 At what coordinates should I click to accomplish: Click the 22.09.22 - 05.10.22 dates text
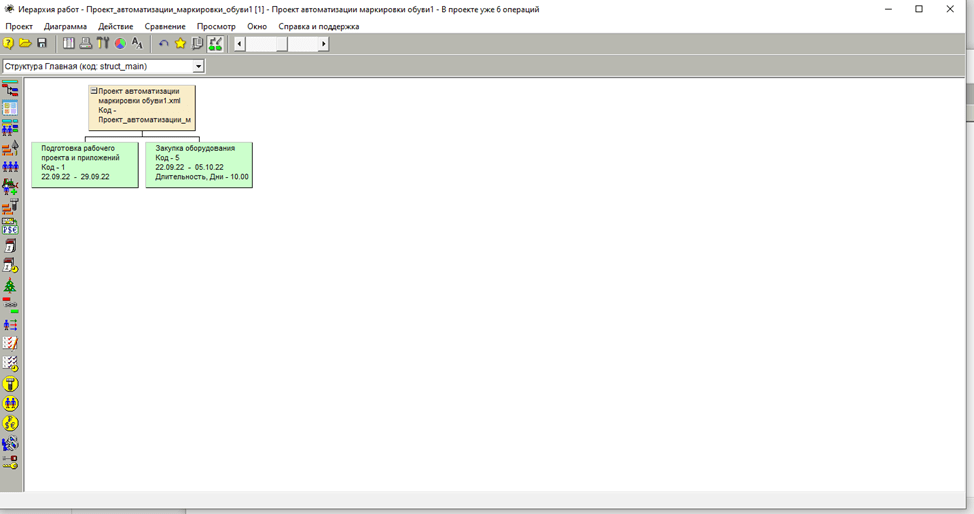(189, 167)
